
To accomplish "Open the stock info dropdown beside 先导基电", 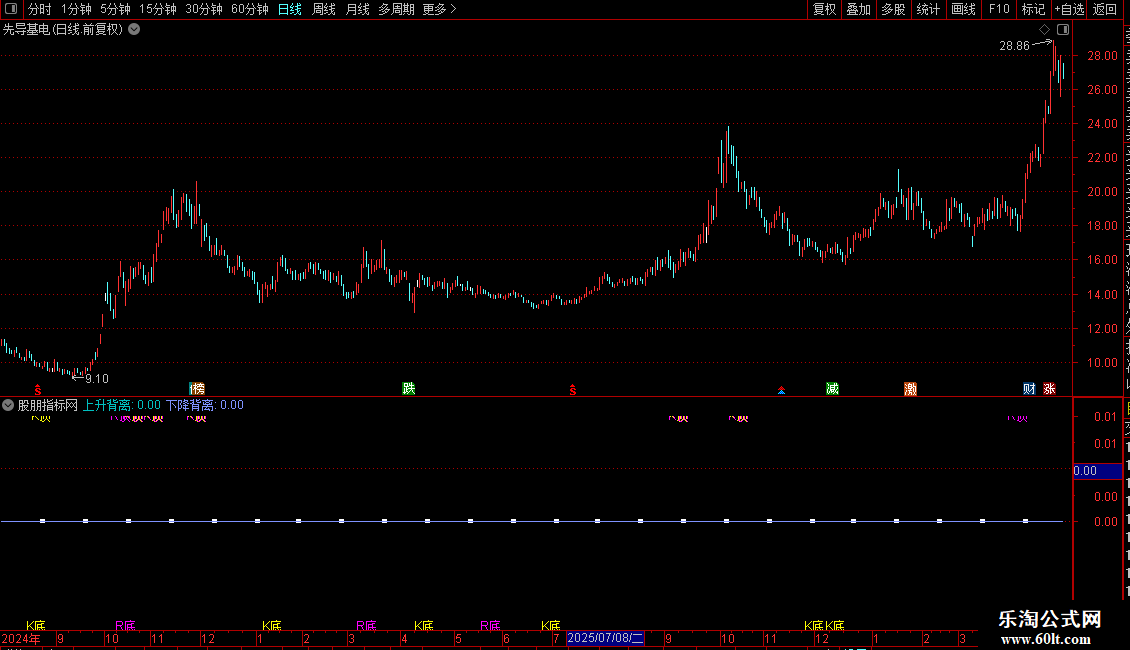I will click(134, 30).
